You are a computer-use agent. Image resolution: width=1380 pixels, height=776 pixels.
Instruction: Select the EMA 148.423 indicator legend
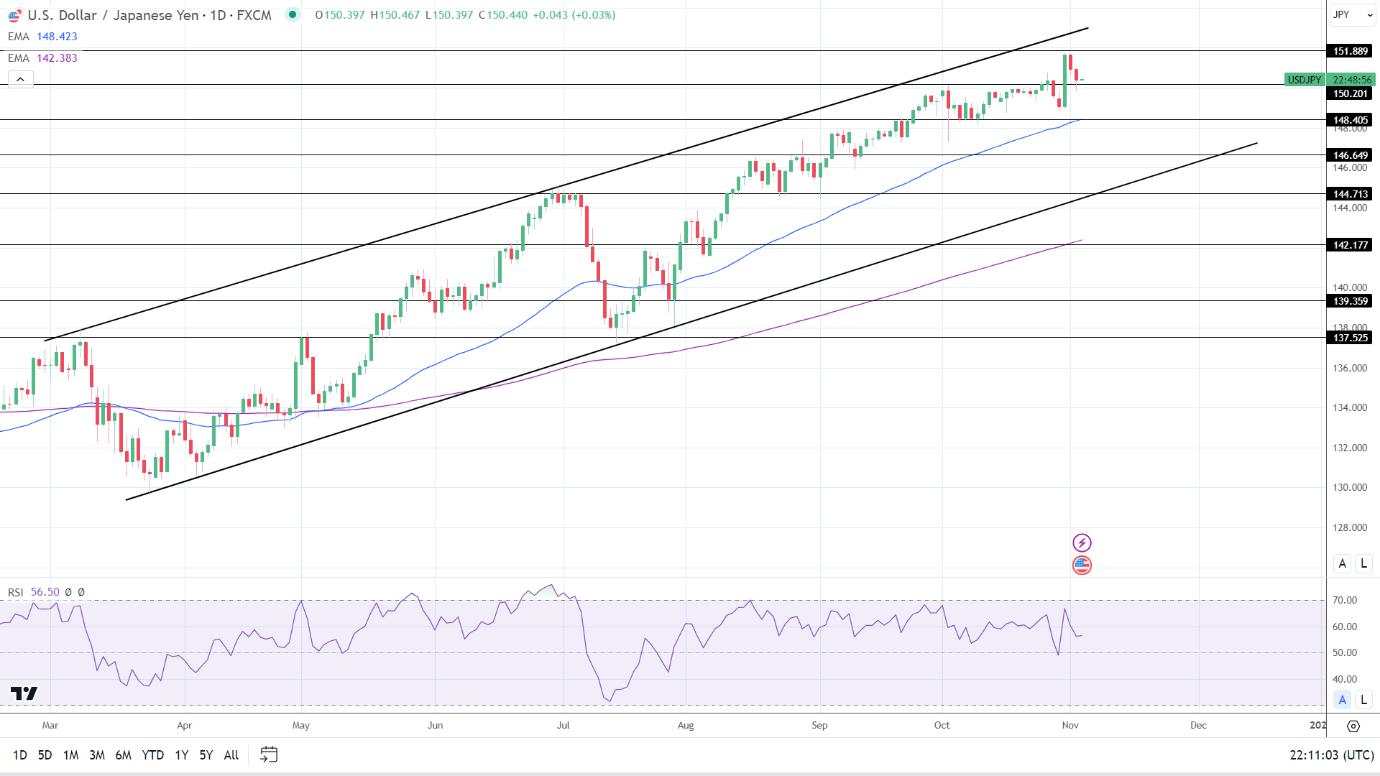42,36
